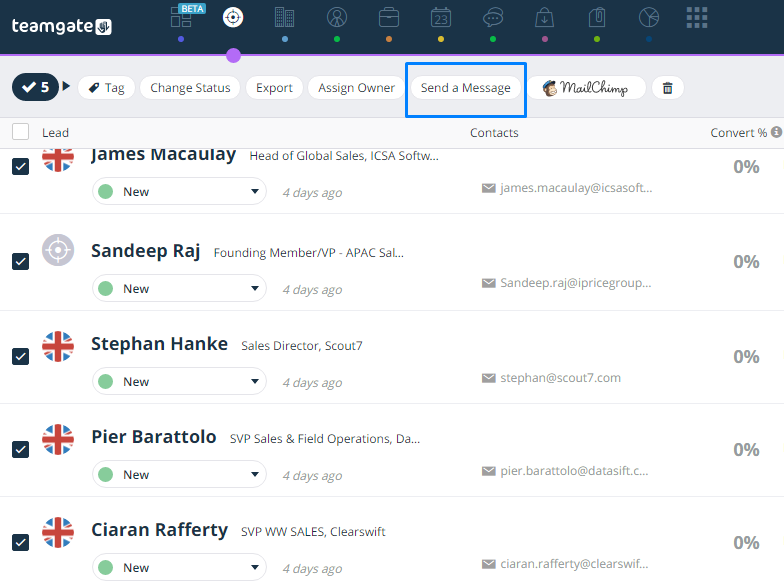Image resolution: width=784 pixels, height=587 pixels.
Task: Open the Ciaran Rafferty lead name
Action: coord(160,530)
